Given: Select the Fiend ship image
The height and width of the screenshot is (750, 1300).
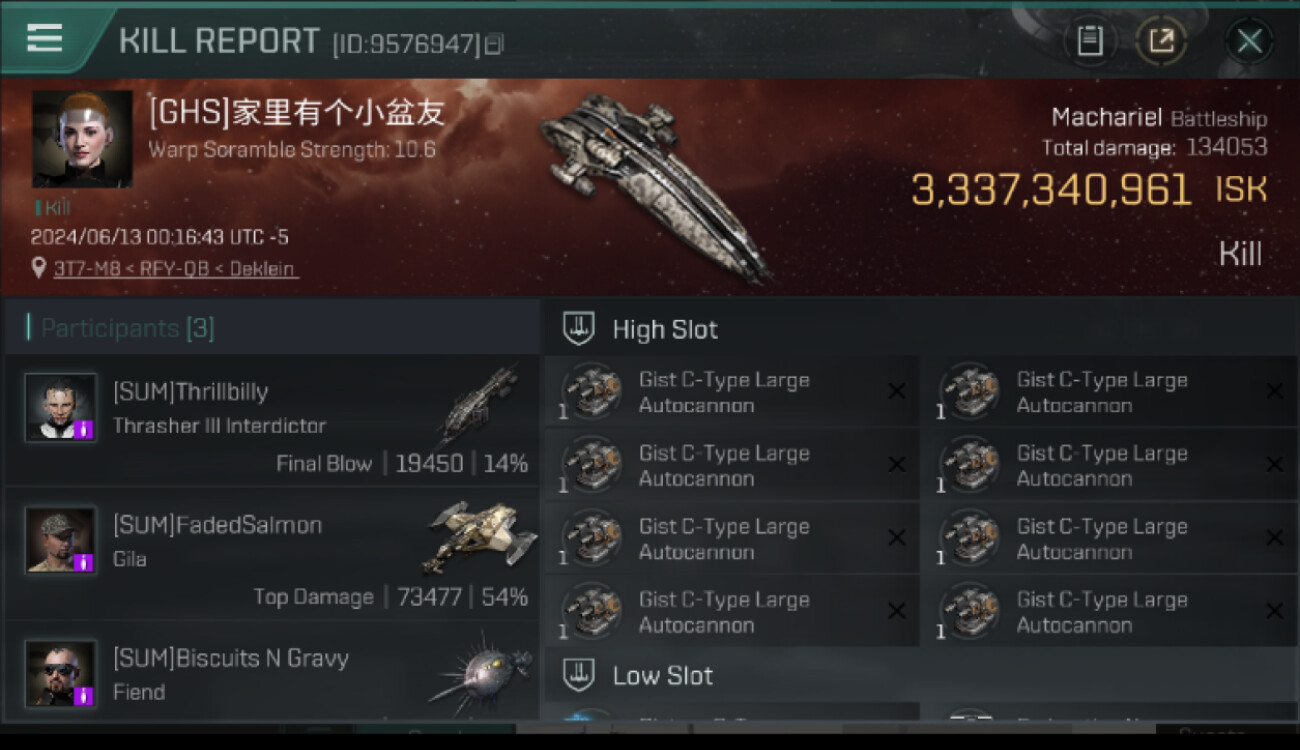Looking at the screenshot, I should coord(480,672).
